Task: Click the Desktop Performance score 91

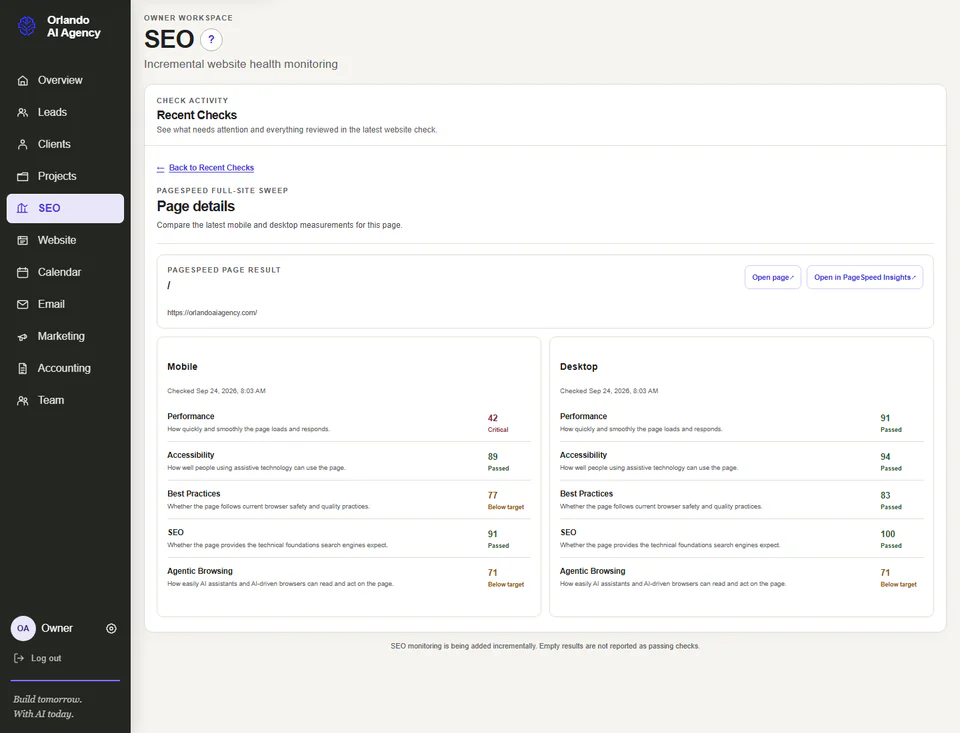Action: point(885,418)
